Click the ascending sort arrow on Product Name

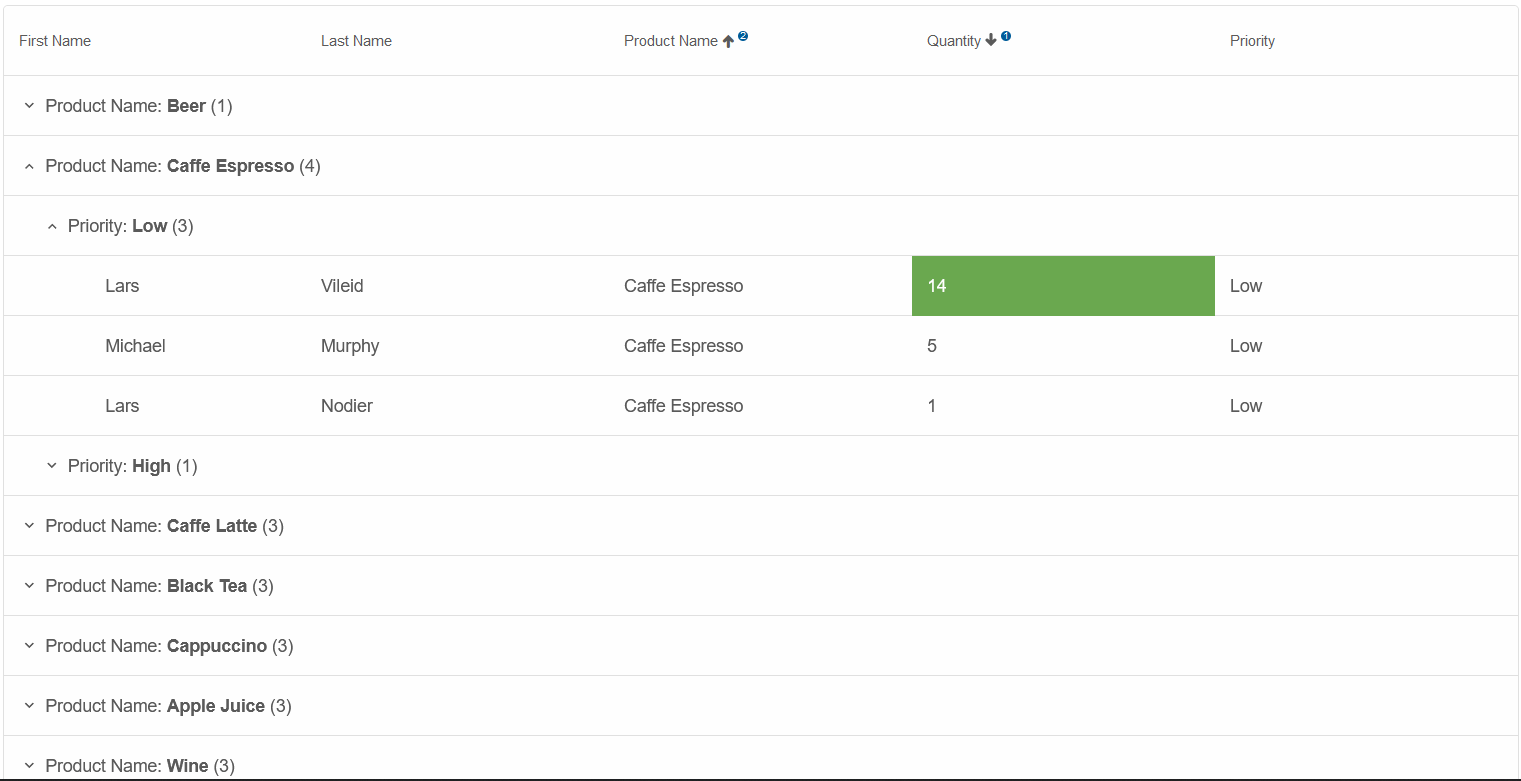tap(728, 41)
